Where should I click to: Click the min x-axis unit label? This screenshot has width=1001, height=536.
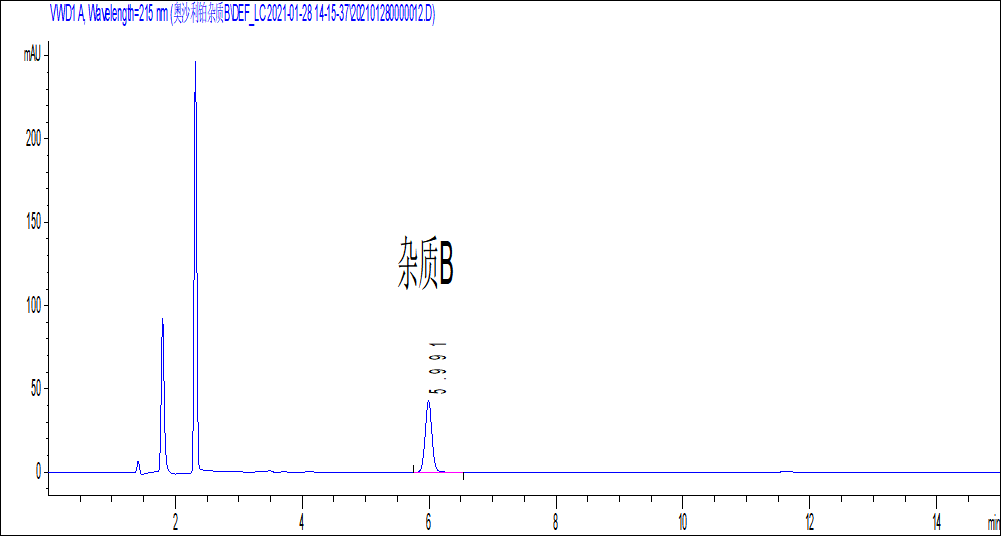point(992,523)
